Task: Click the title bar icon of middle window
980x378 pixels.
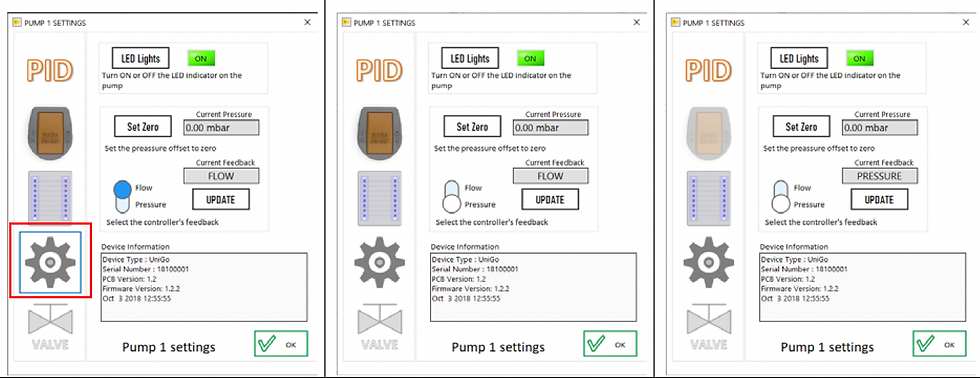Action: 346,22
